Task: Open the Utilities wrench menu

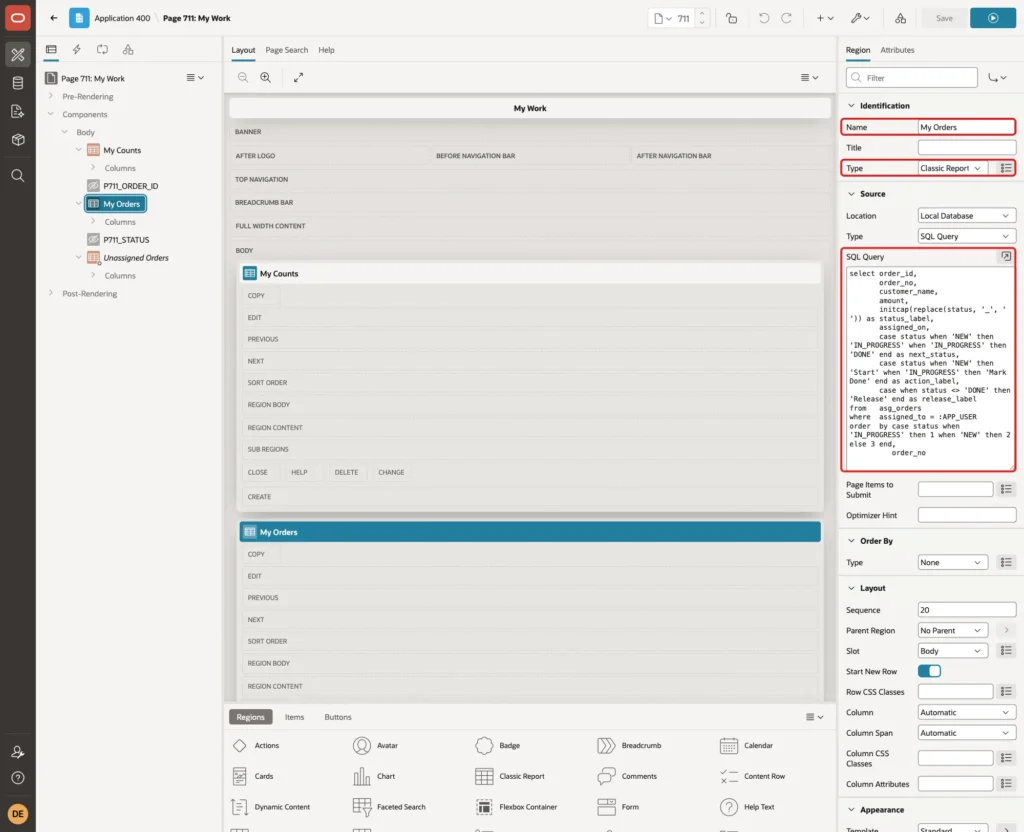Action: point(860,18)
